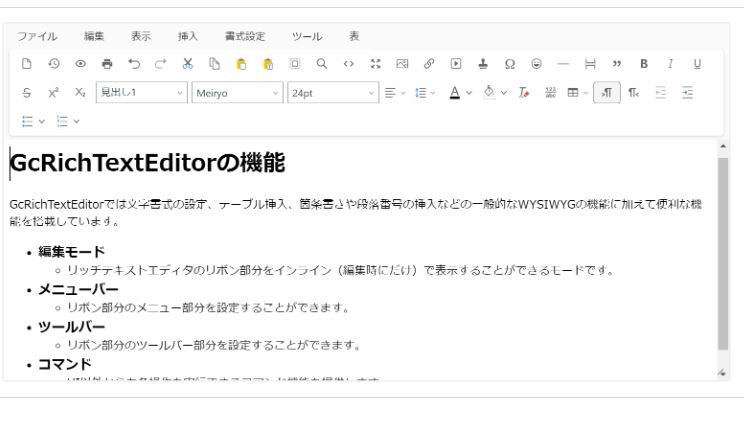The width and height of the screenshot is (744, 423).
Task: Open the 挿入 menu
Action: click(188, 36)
